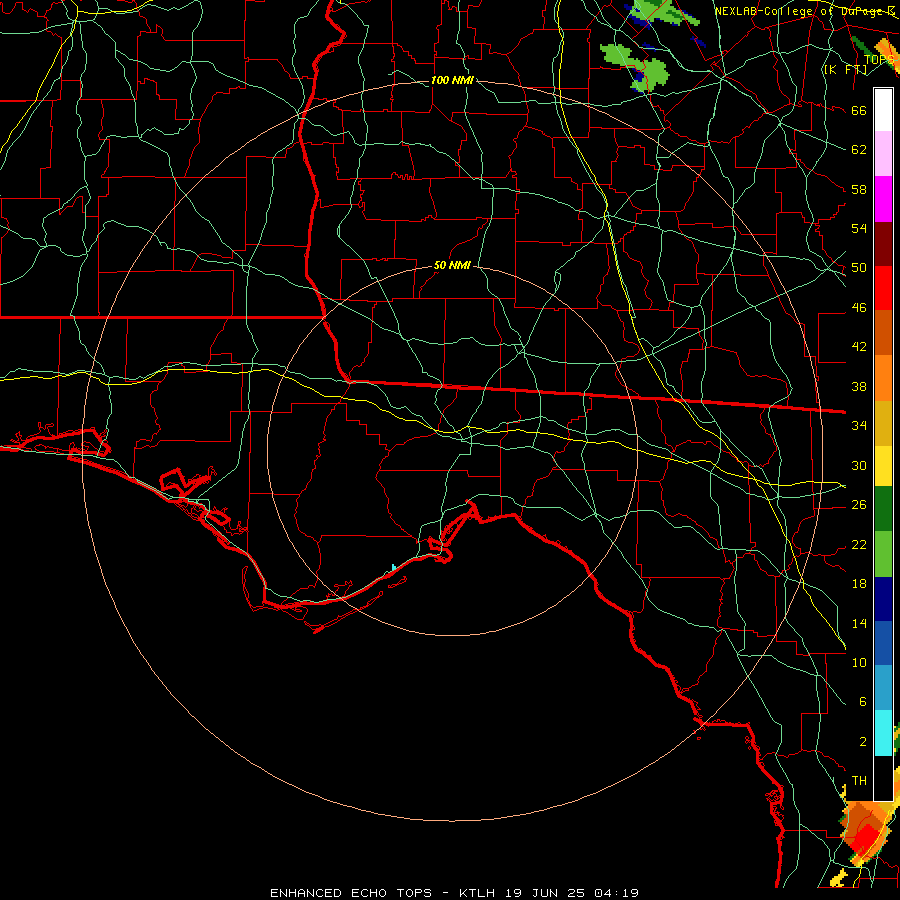The width and height of the screenshot is (900, 900).
Task: Click the "22" scale label
Action: 859,544
